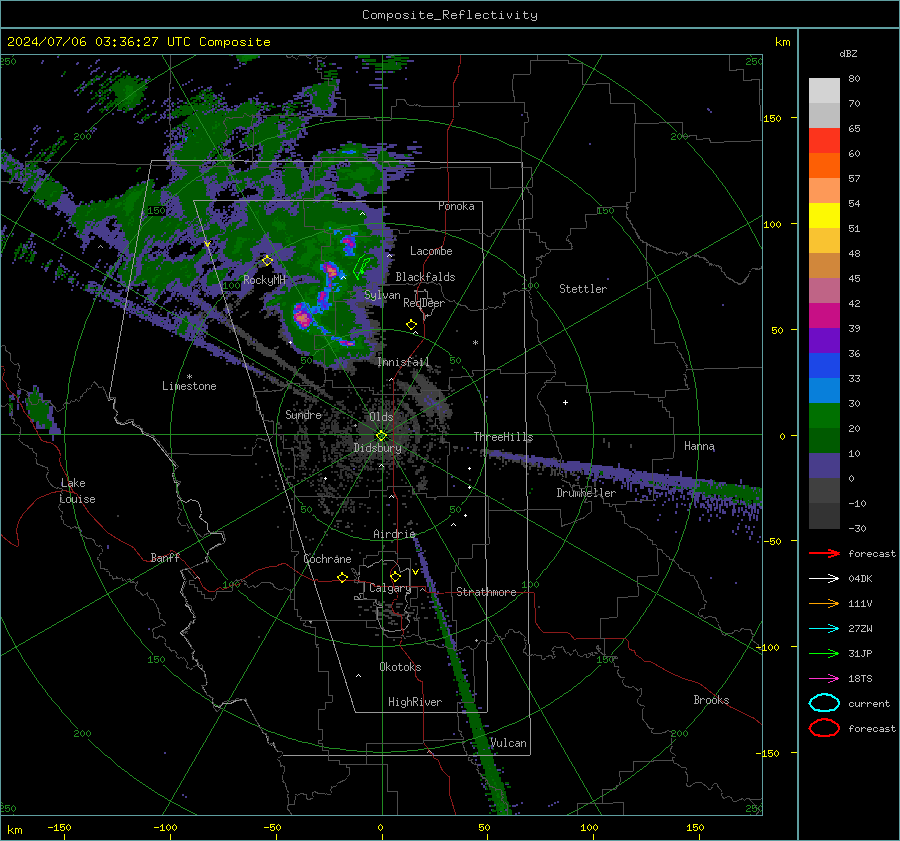900x841 pixels.
Task: Select the Airdrie city label
Action: [394, 534]
